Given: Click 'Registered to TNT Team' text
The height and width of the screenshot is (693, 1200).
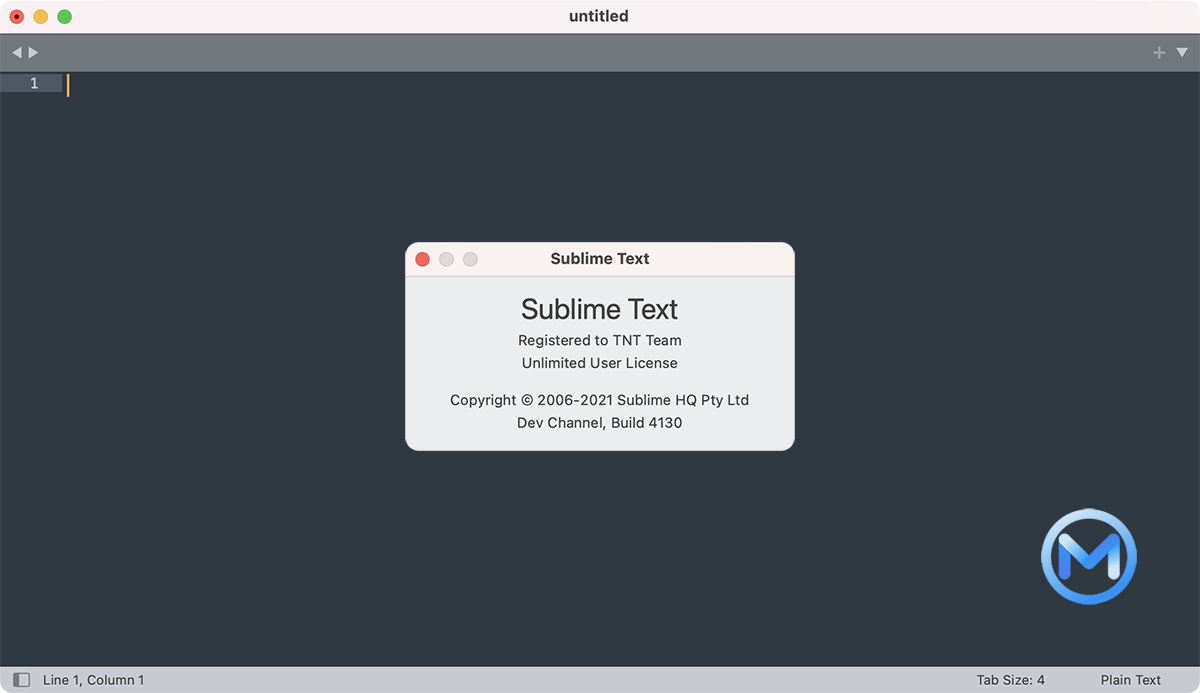Looking at the screenshot, I should coord(600,340).
